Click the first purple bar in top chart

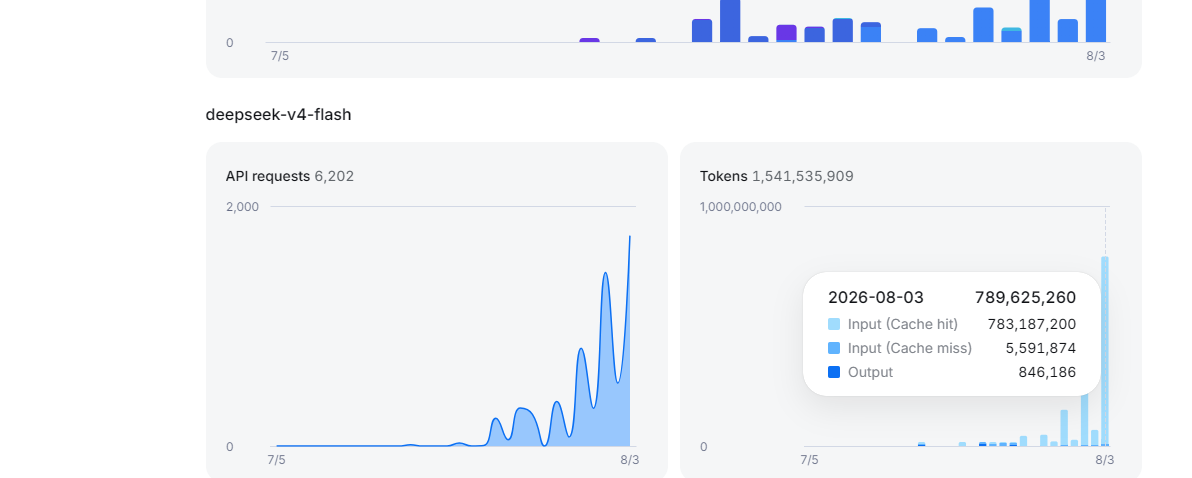(x=589, y=40)
